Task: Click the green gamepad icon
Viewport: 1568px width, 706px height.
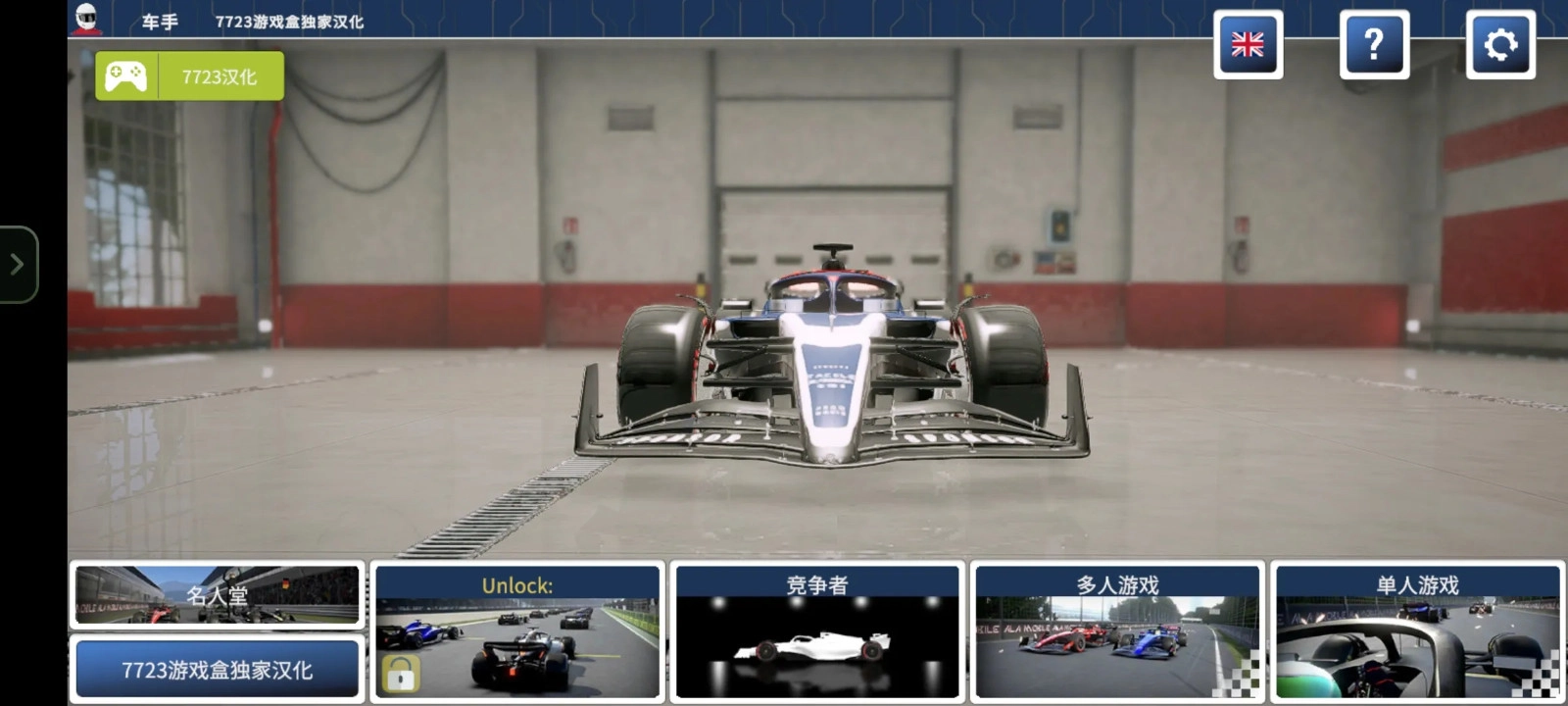Action: [x=125, y=76]
